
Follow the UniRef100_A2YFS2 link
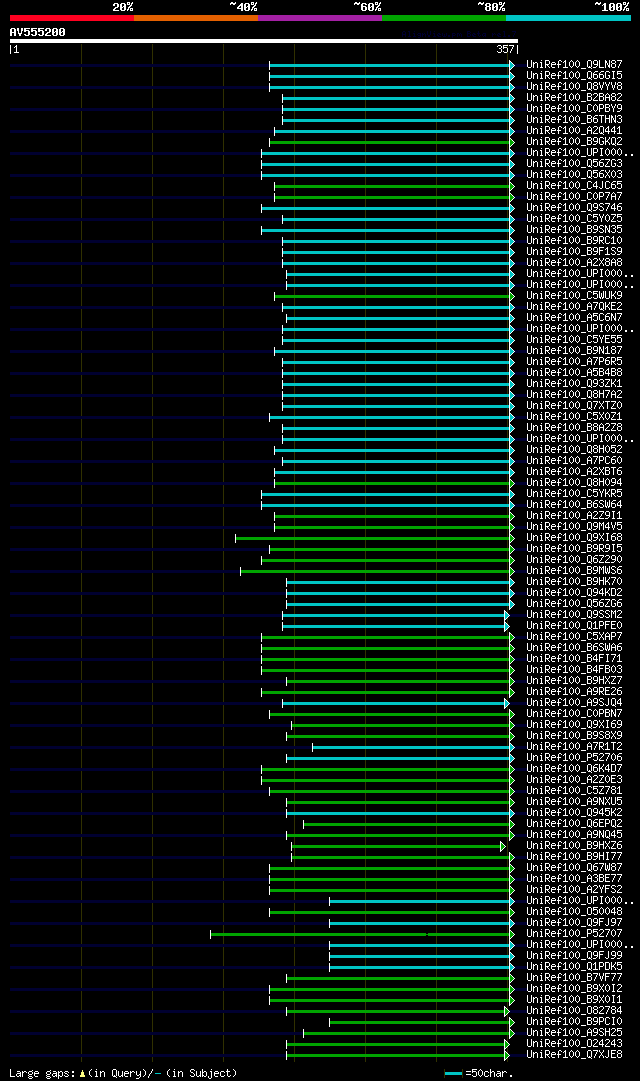tap(574, 891)
